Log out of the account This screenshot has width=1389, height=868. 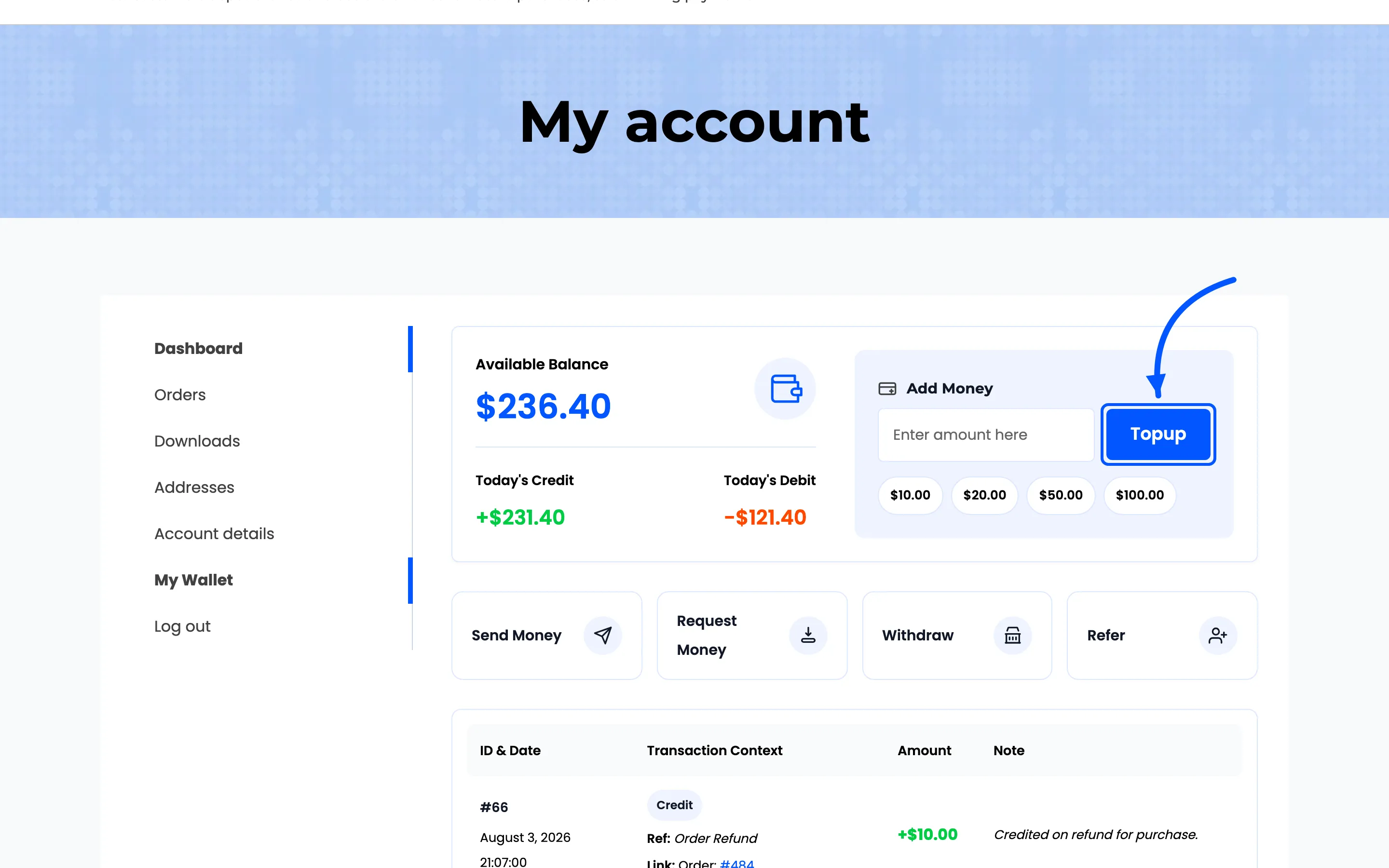[x=182, y=626]
